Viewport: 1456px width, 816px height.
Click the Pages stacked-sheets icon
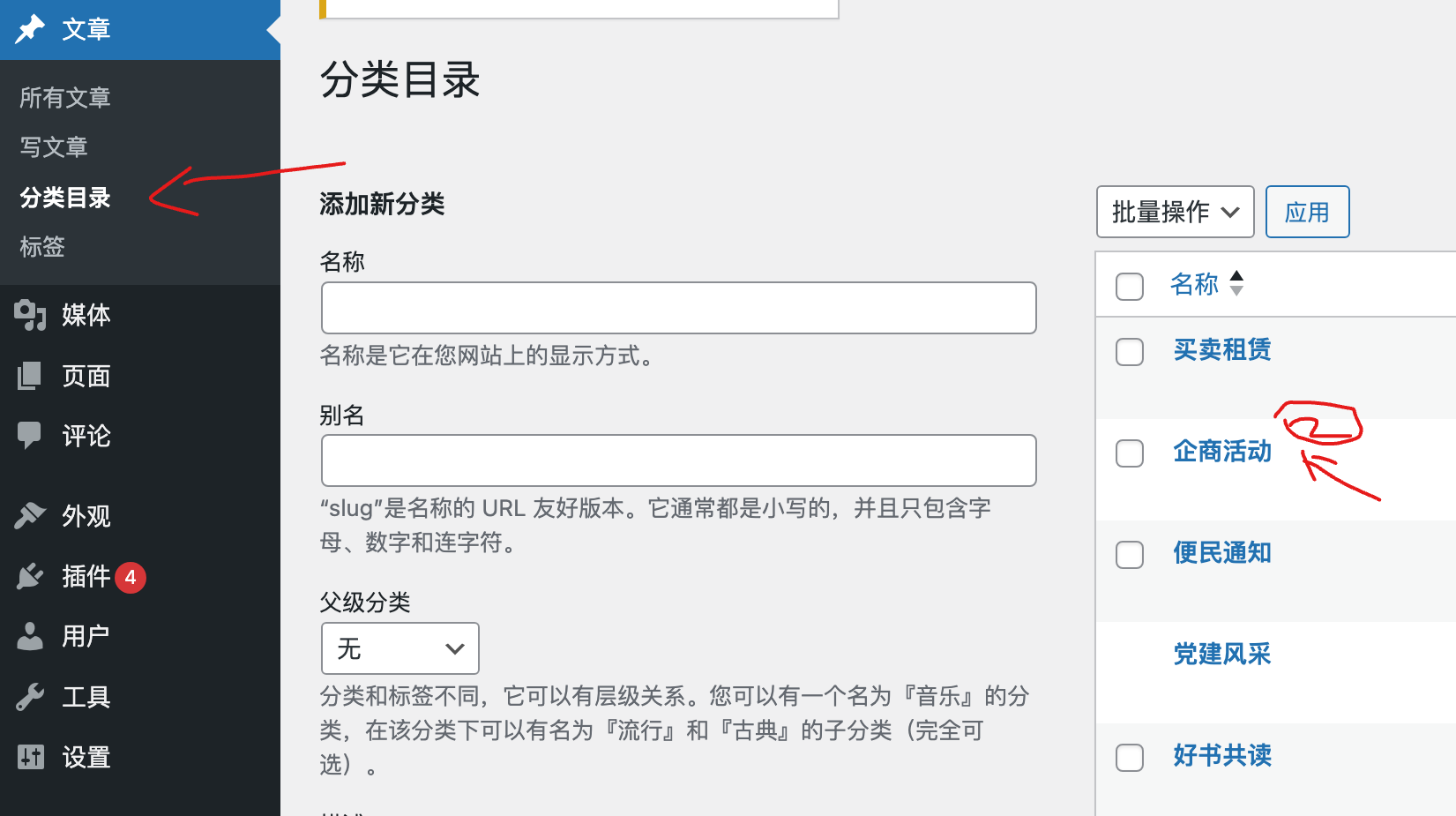30,376
